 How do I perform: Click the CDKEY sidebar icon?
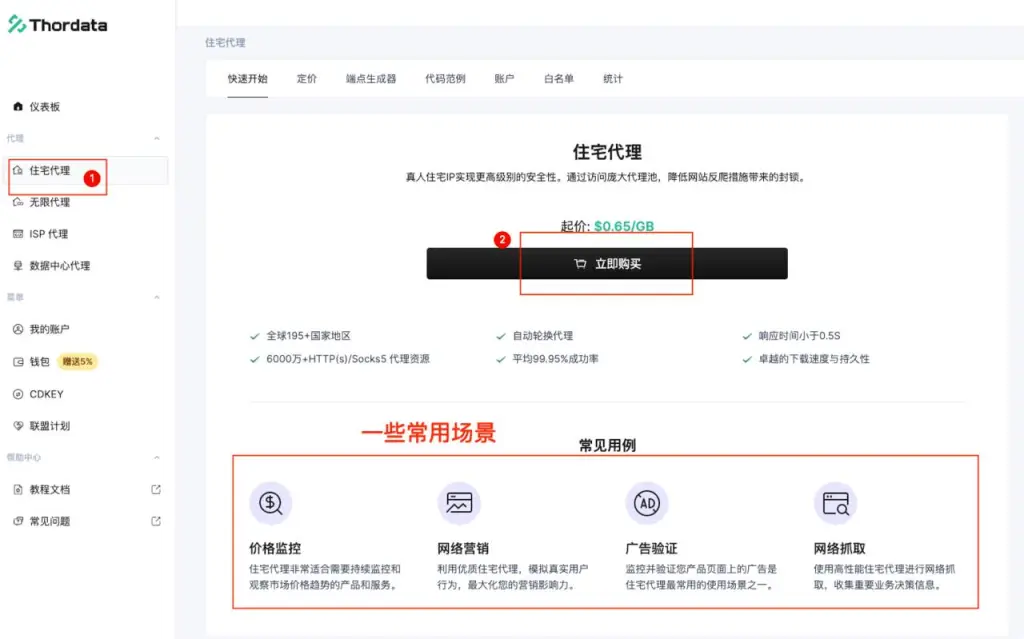18,394
